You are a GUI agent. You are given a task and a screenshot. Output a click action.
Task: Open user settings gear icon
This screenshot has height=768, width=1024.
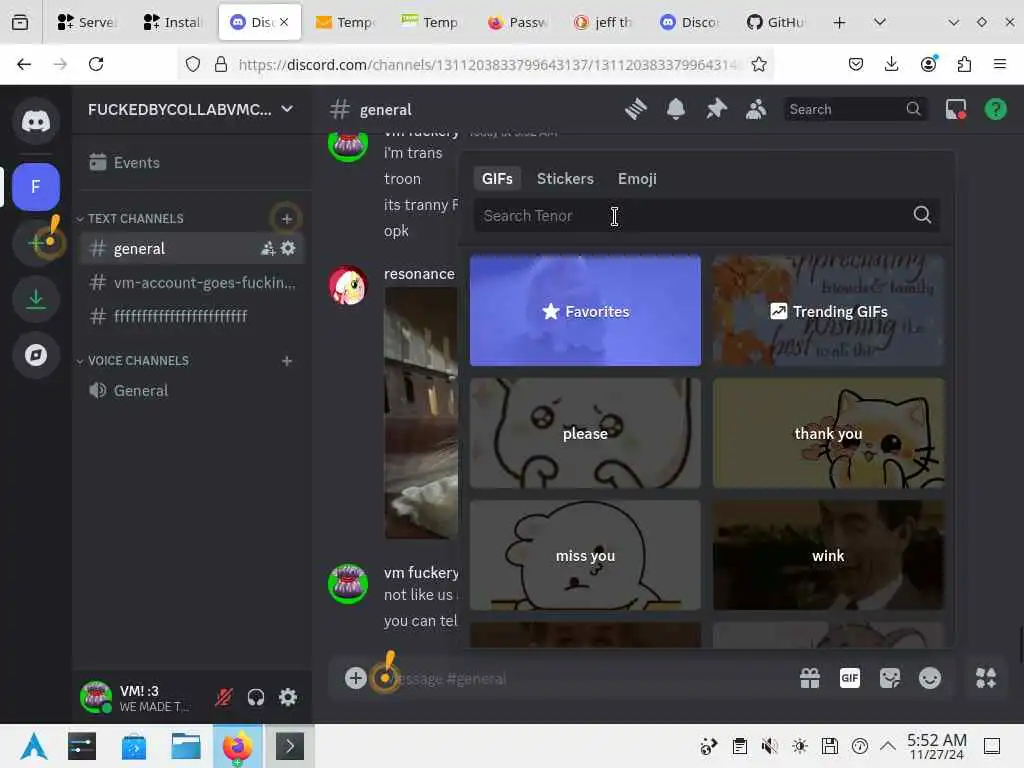pos(288,697)
